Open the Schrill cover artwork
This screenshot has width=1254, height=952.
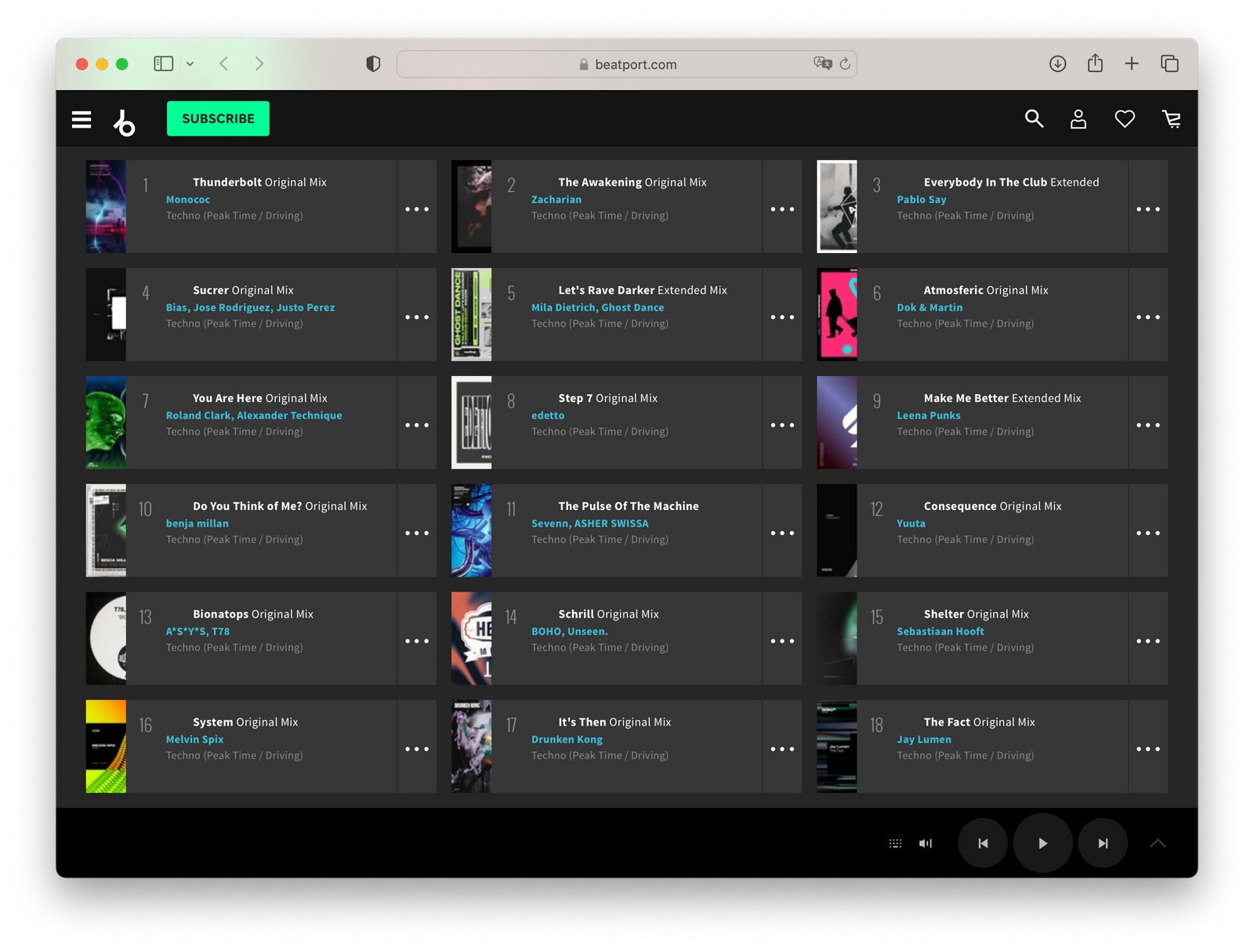471,639
